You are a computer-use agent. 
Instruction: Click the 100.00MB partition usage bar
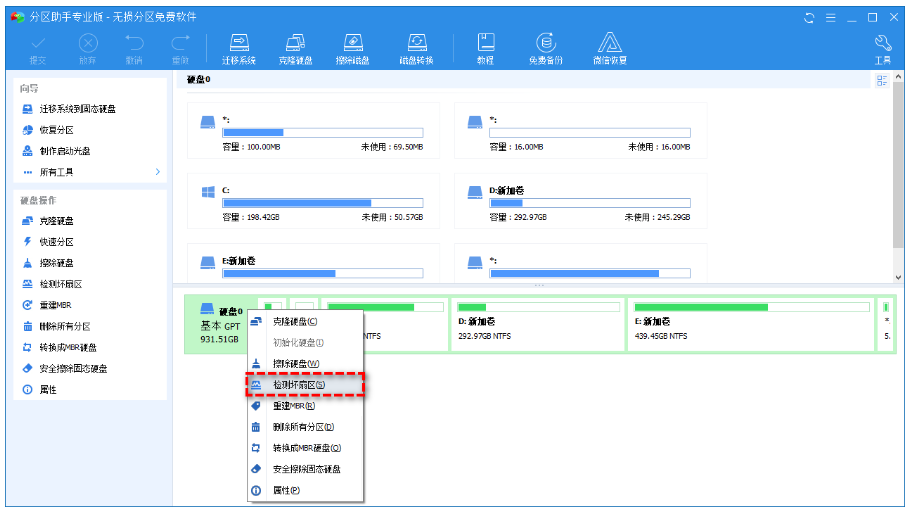click(x=322, y=132)
